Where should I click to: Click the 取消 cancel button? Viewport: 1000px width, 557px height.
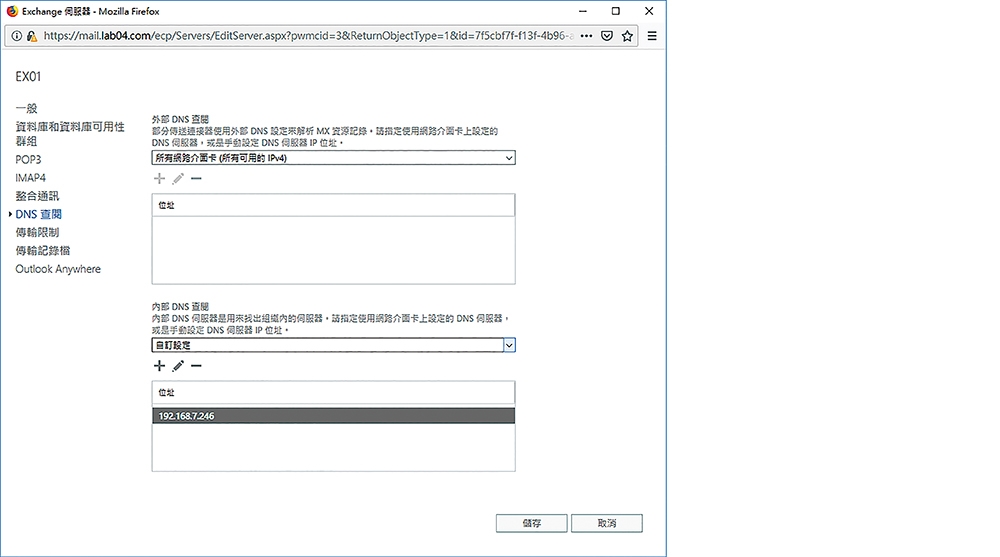(x=607, y=523)
